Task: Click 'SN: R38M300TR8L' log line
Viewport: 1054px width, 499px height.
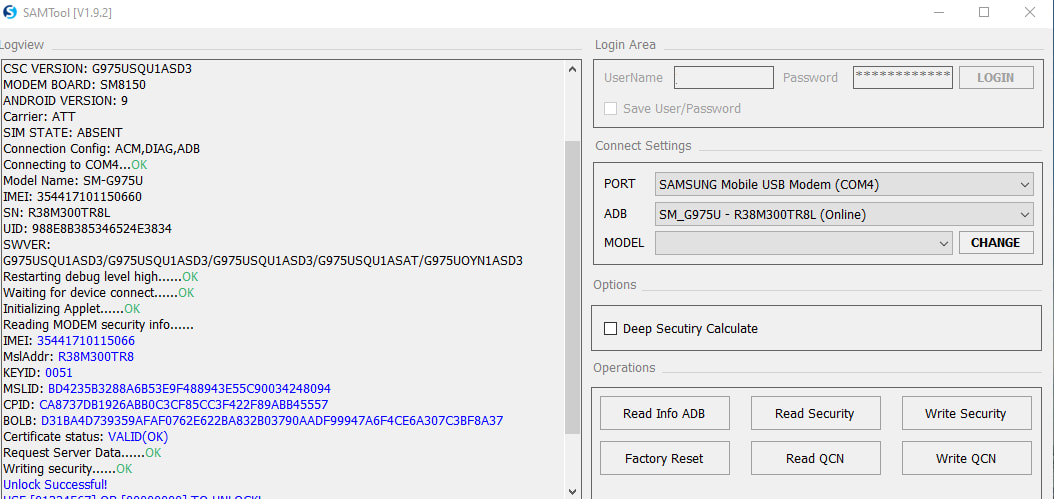Action: (56, 213)
